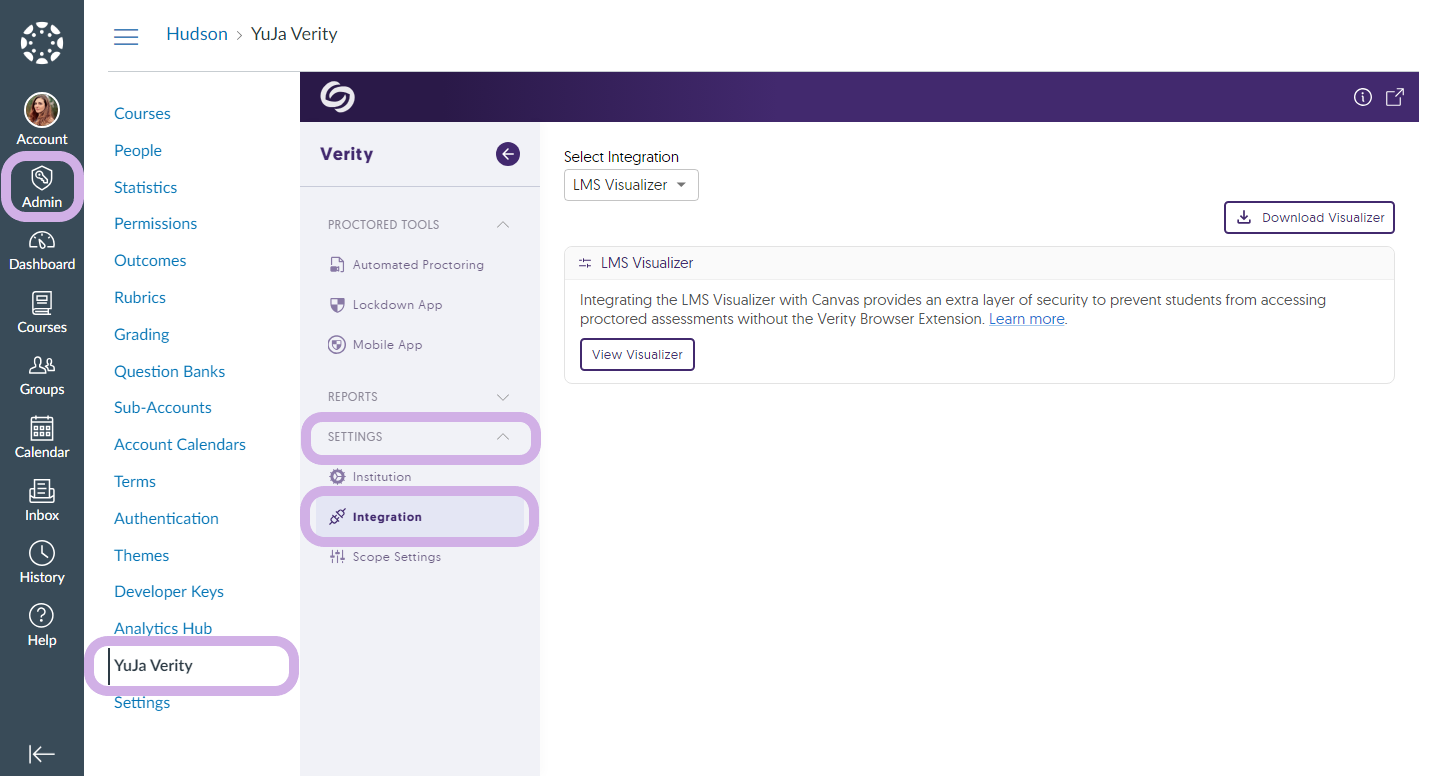This screenshot has height=776, width=1443.
Task: Open Courses in the dark global navigation
Action: [42, 313]
